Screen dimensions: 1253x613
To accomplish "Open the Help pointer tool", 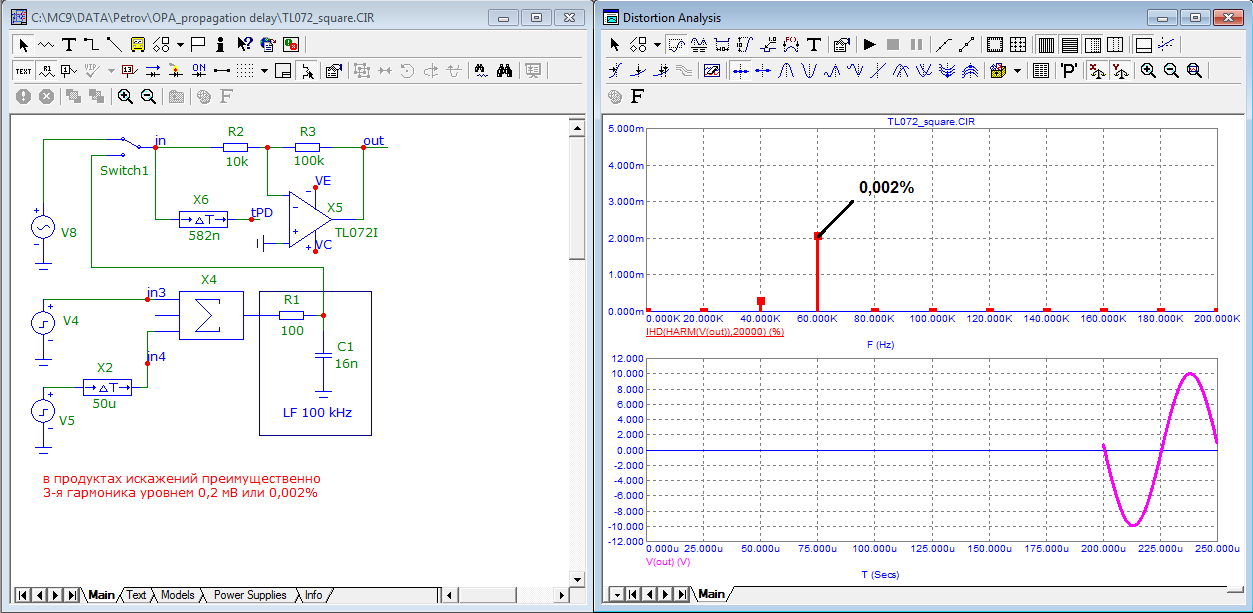I will point(244,44).
